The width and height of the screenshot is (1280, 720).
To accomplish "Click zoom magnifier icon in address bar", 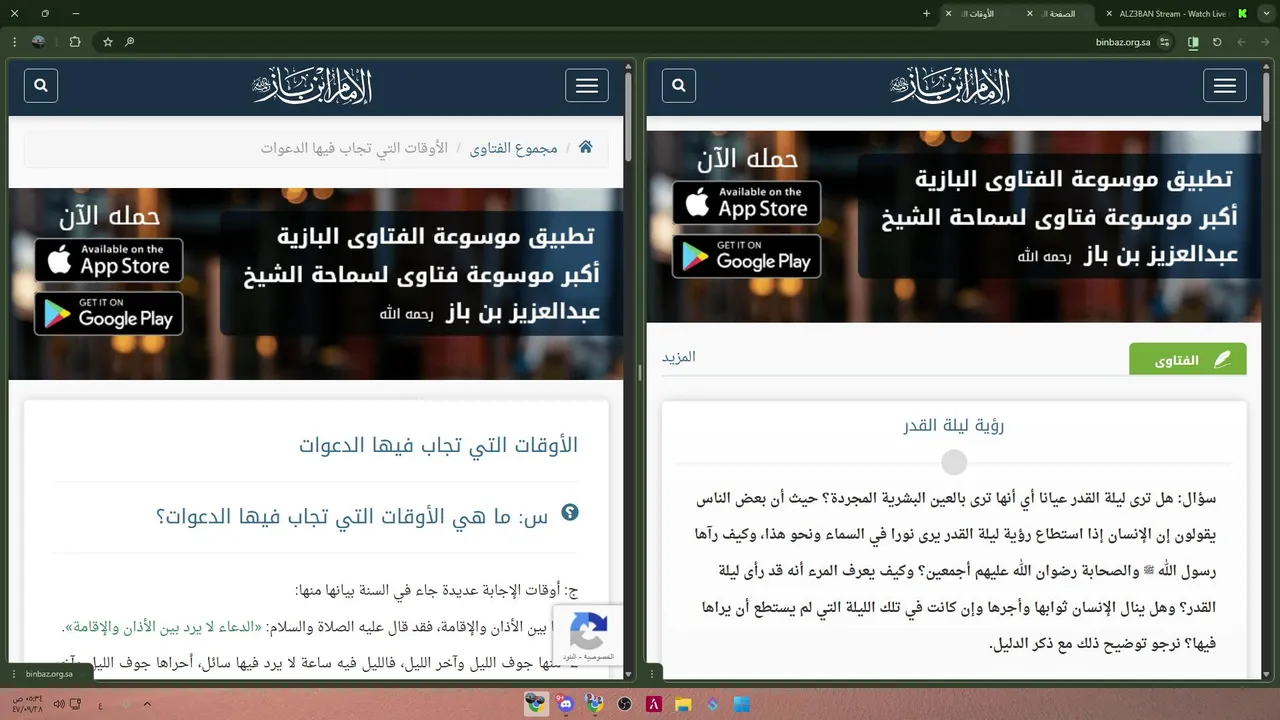I will click(130, 42).
